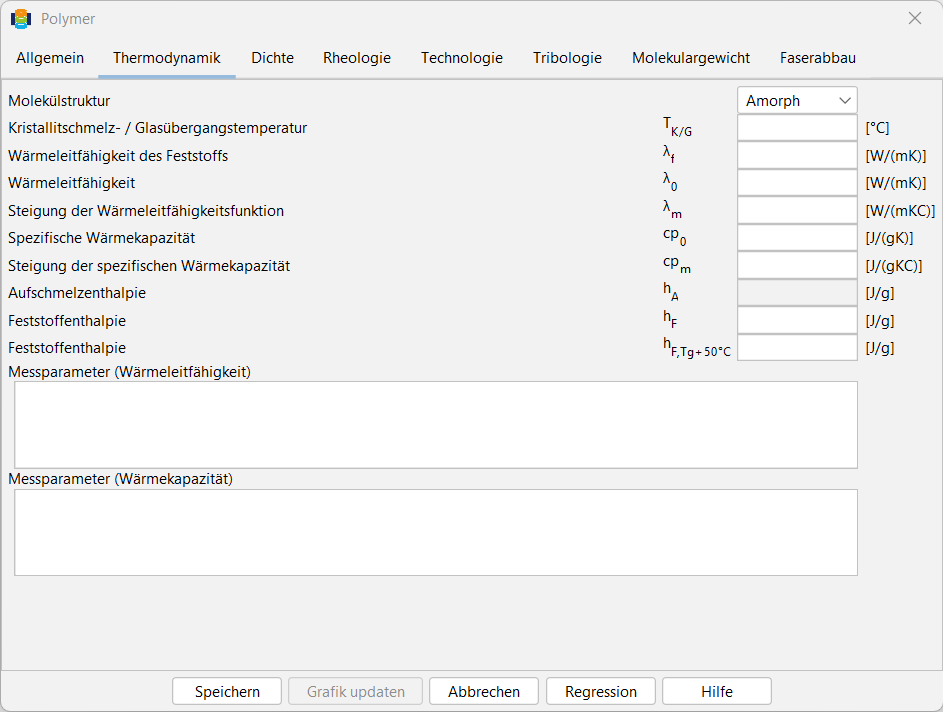Select the Faserabbau tab
The image size is (943, 712).
tap(817, 58)
